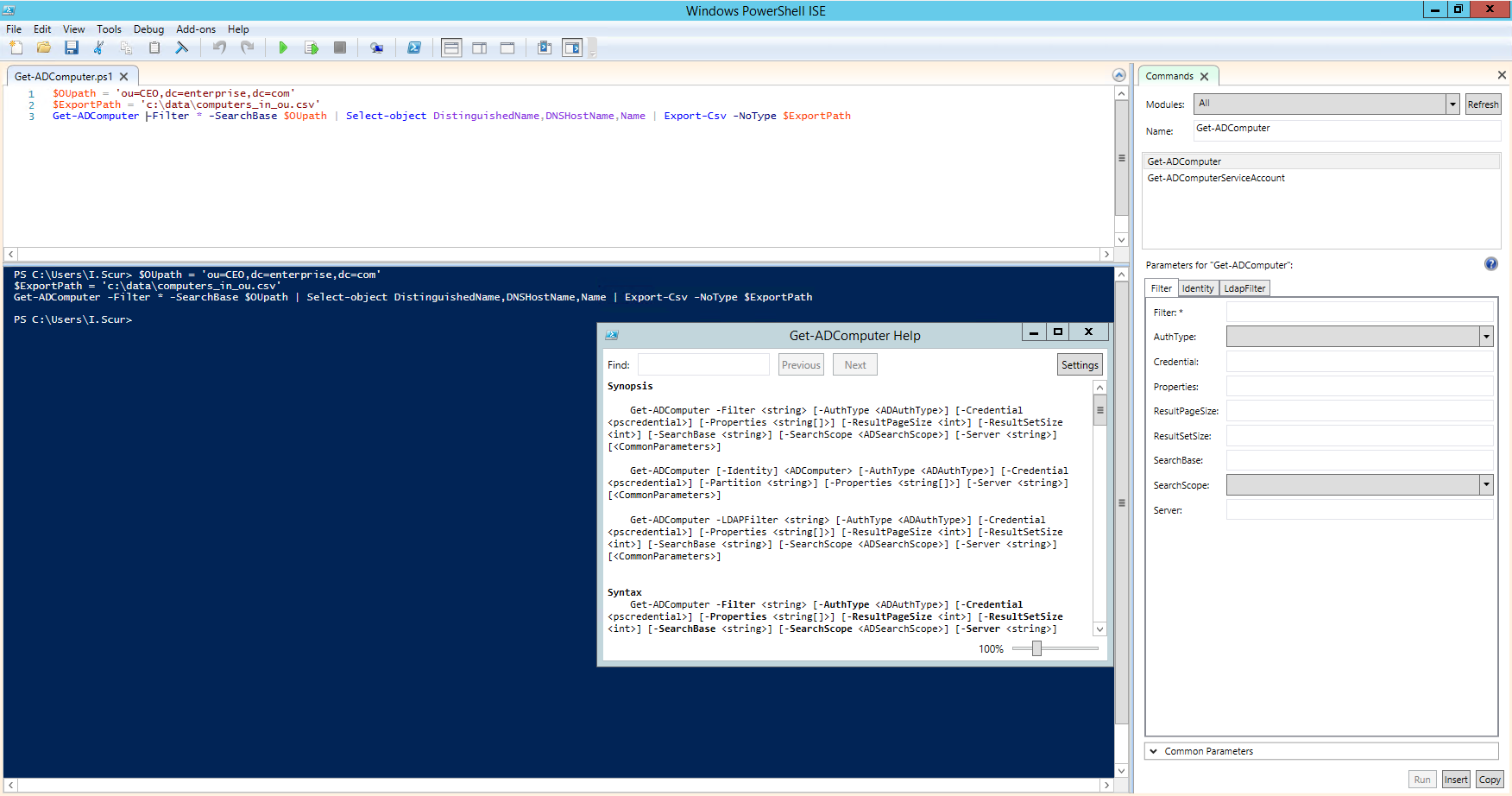This screenshot has width=1512, height=796.
Task: Undo the last edit
Action: 218,47
